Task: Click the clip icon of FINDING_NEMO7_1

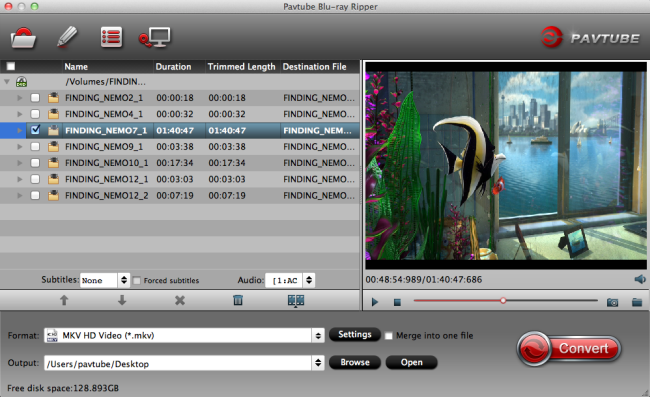Action: (x=53, y=131)
